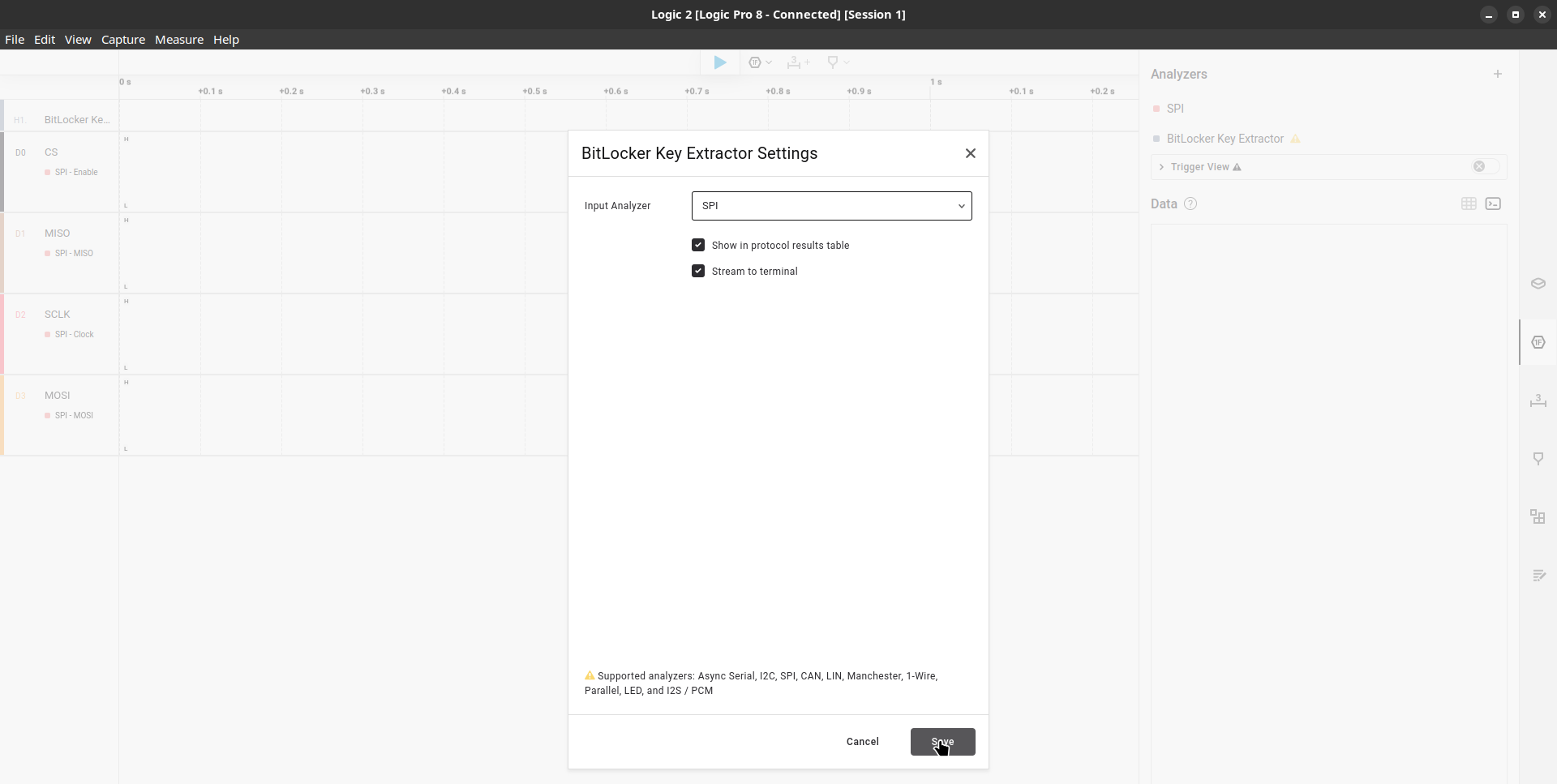
Task: Click the BitLocker Key Extractor blue color square
Action: click(x=1156, y=139)
